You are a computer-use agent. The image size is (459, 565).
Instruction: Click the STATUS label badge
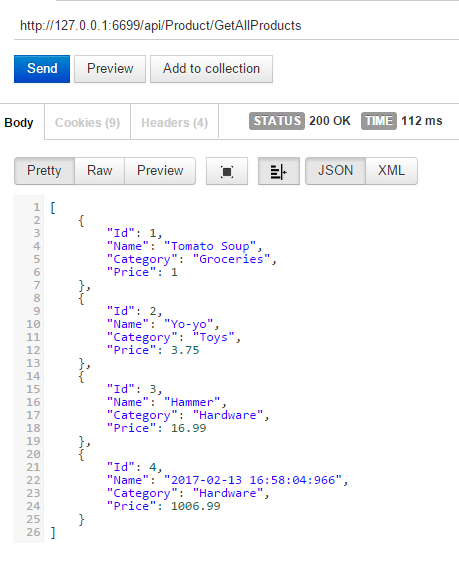[x=277, y=121]
